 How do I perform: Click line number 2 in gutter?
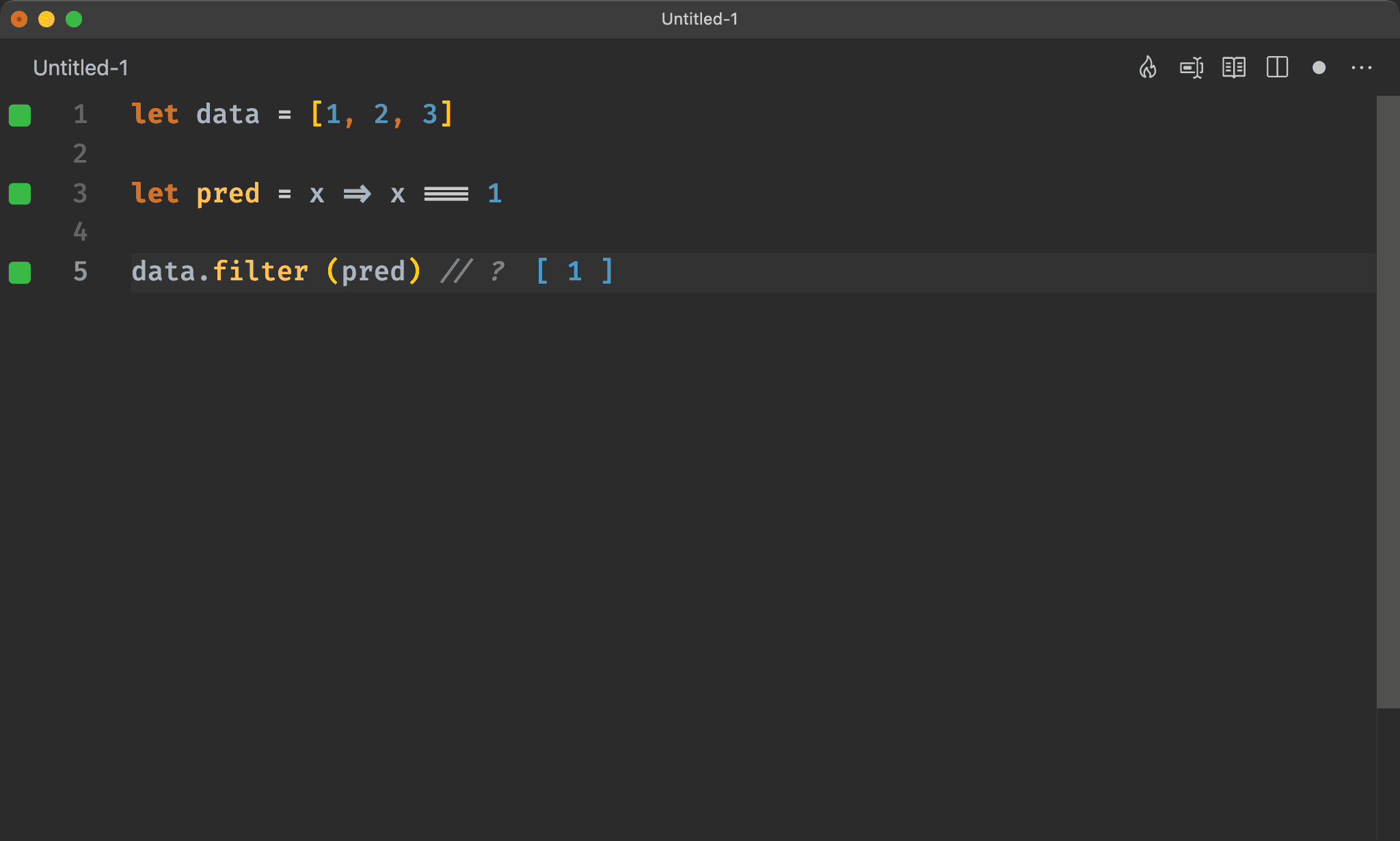(80, 154)
